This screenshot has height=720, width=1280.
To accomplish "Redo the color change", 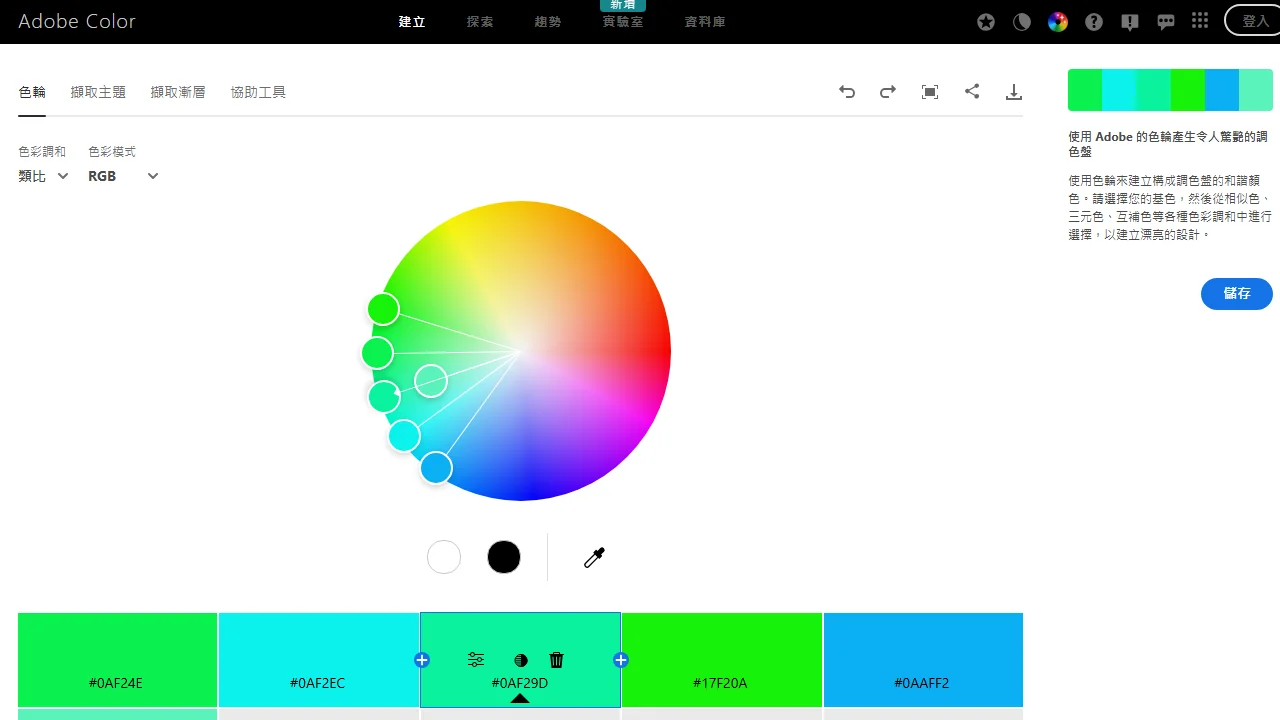I will [x=887, y=91].
